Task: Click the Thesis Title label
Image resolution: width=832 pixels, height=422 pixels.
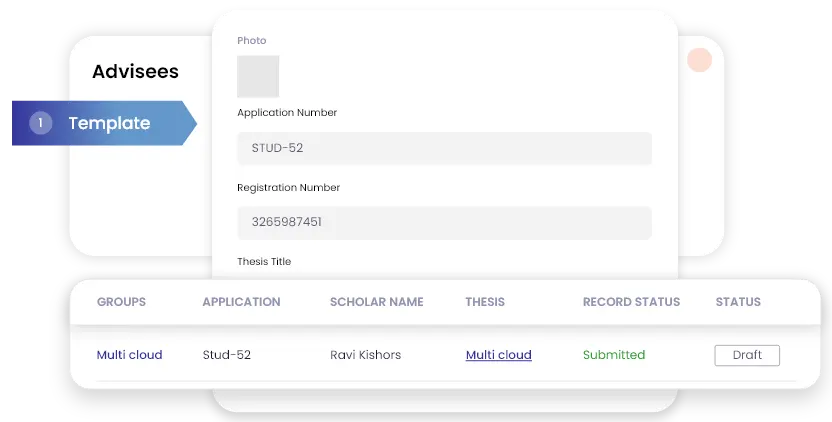Action: (264, 262)
